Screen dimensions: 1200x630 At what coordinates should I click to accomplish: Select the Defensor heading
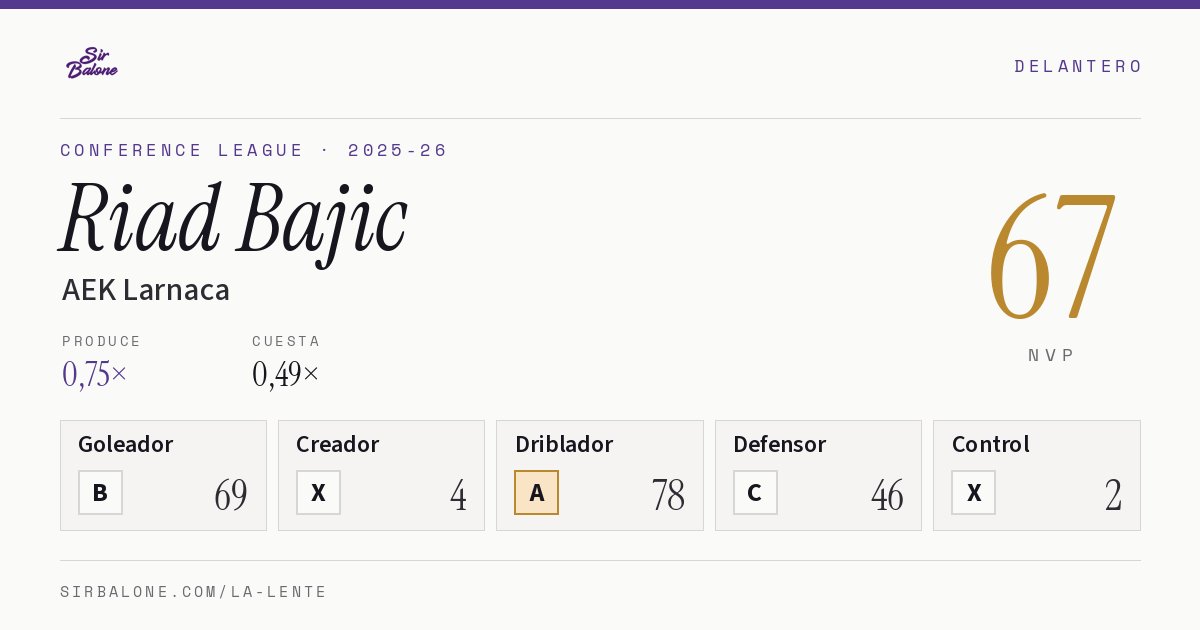tap(780, 444)
